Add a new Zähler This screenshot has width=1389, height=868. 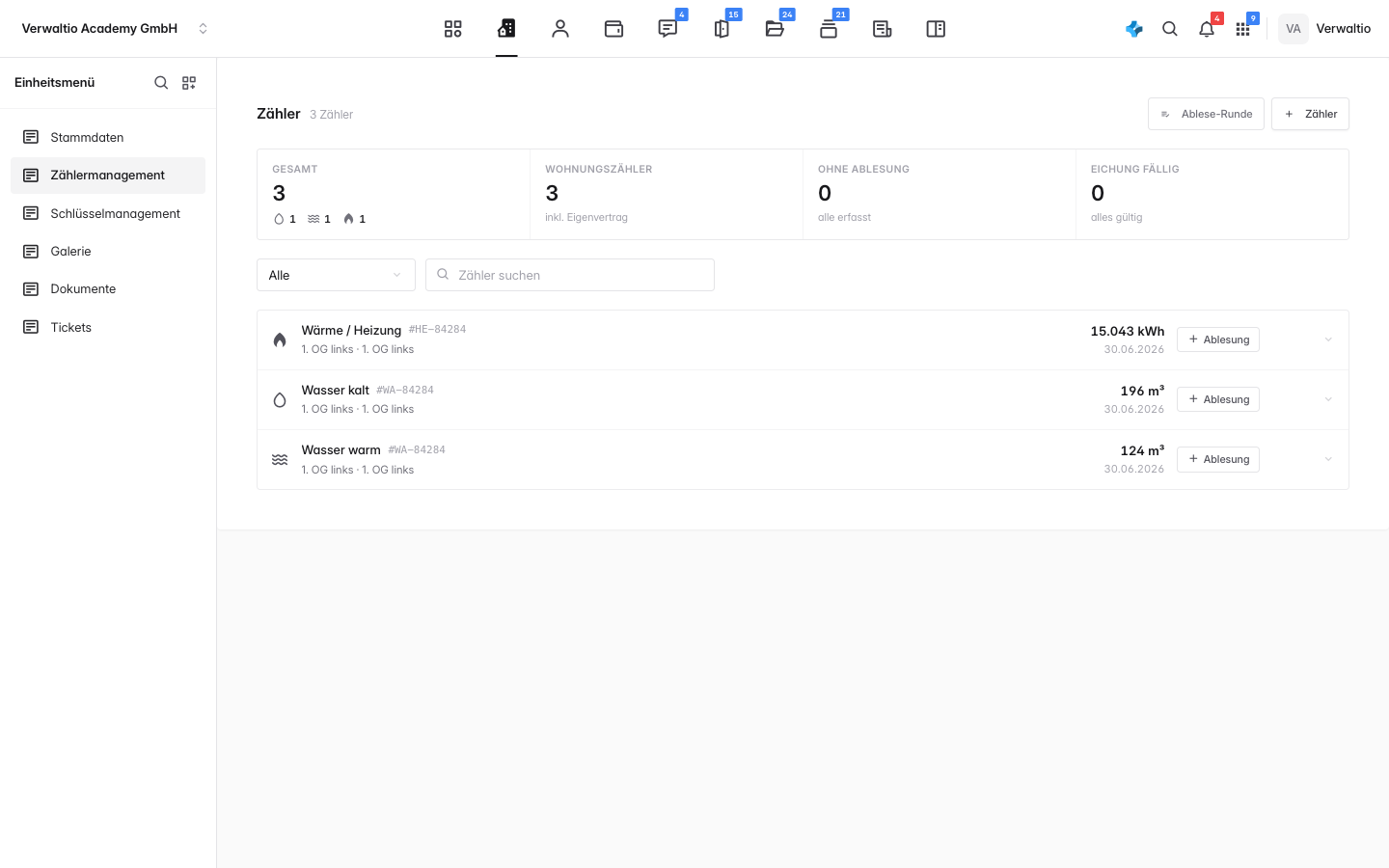[x=1310, y=114]
